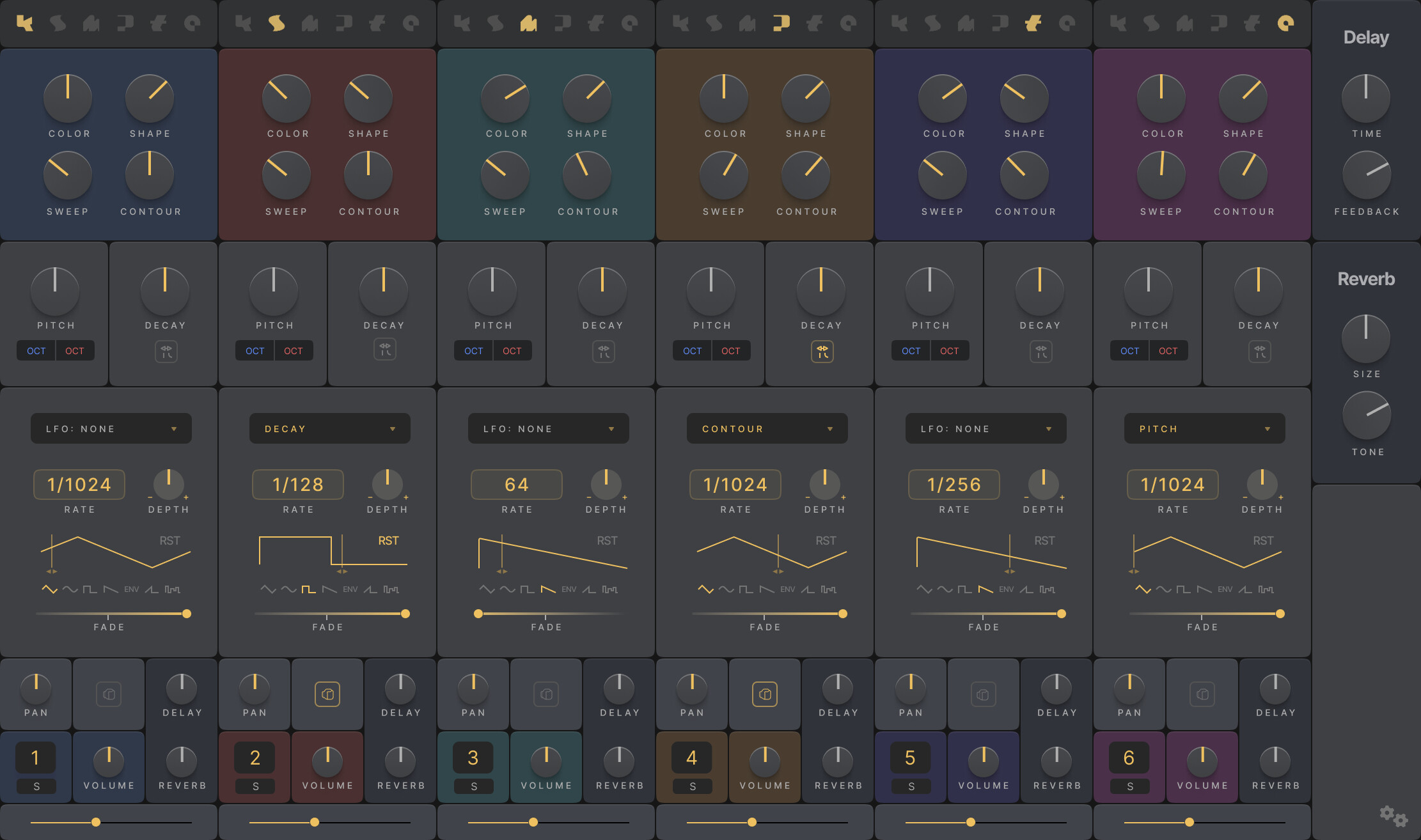Screen dimensions: 1421x840
Task: Select the square wave LFO shape on channel 2
Action: 308,589
